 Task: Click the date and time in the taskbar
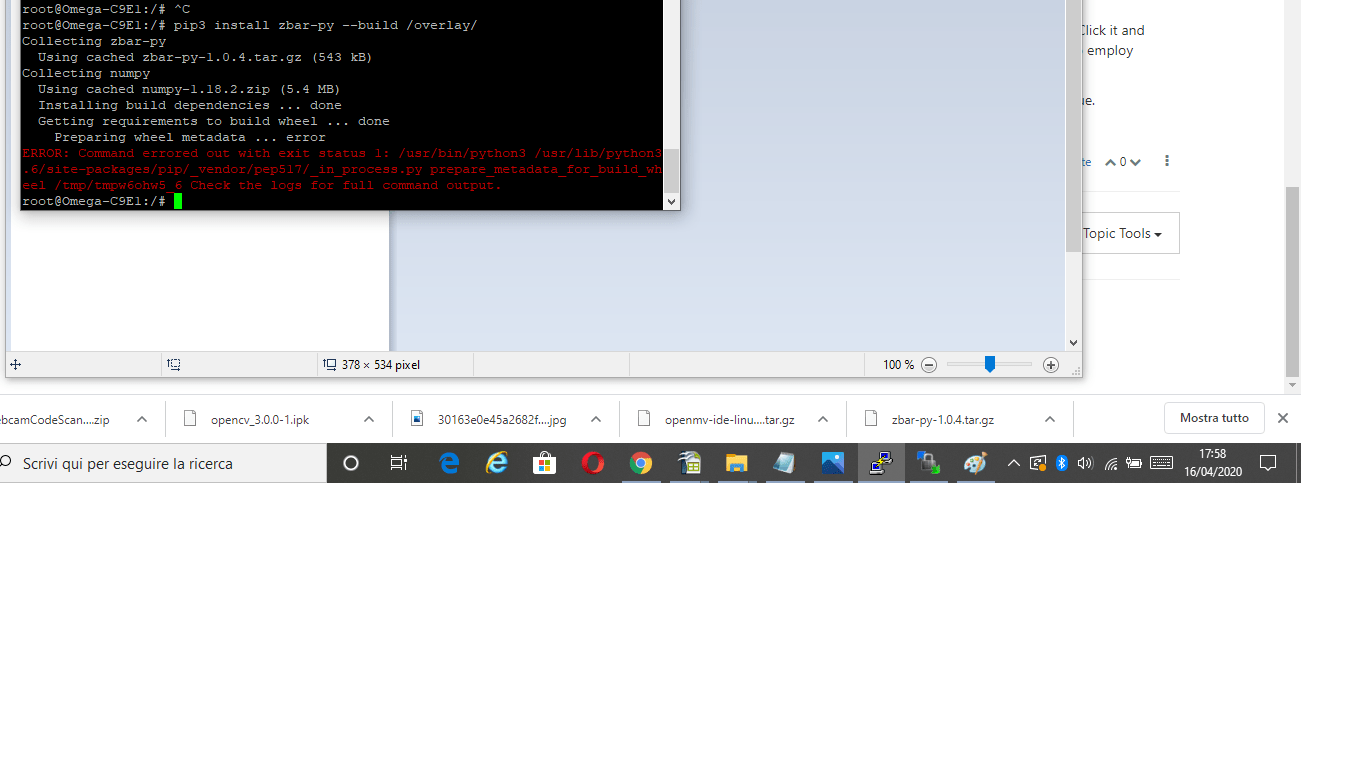tap(1212, 463)
